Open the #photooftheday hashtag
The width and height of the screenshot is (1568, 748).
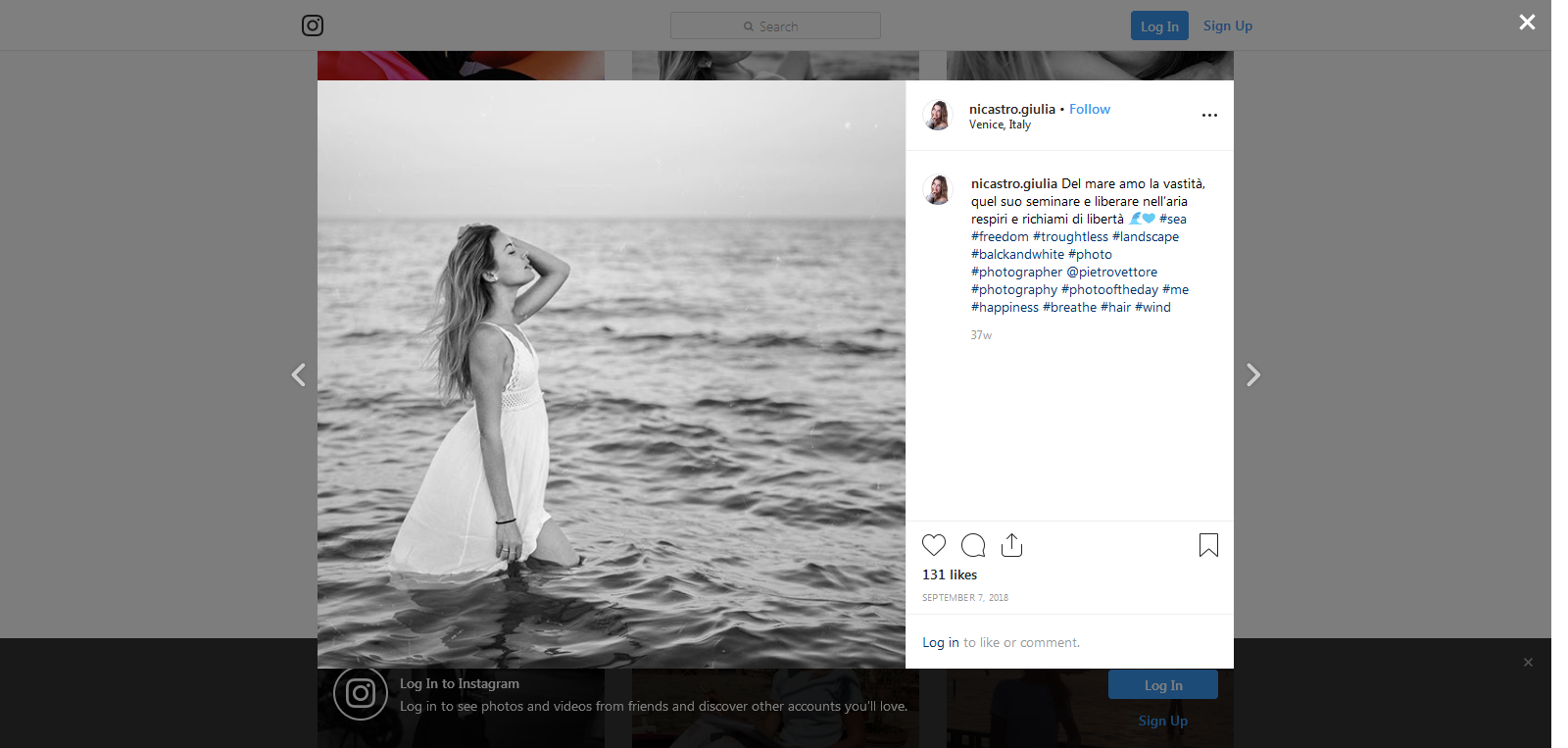coord(1109,289)
